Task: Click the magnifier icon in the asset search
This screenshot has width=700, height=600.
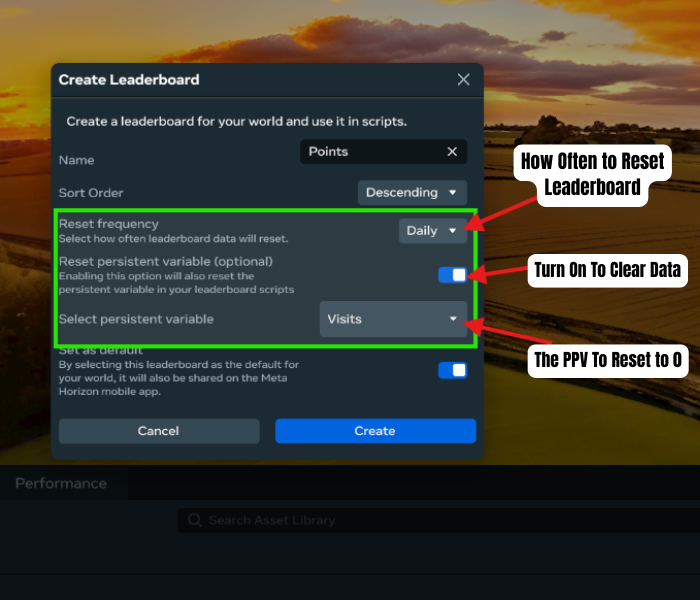Action: (194, 520)
